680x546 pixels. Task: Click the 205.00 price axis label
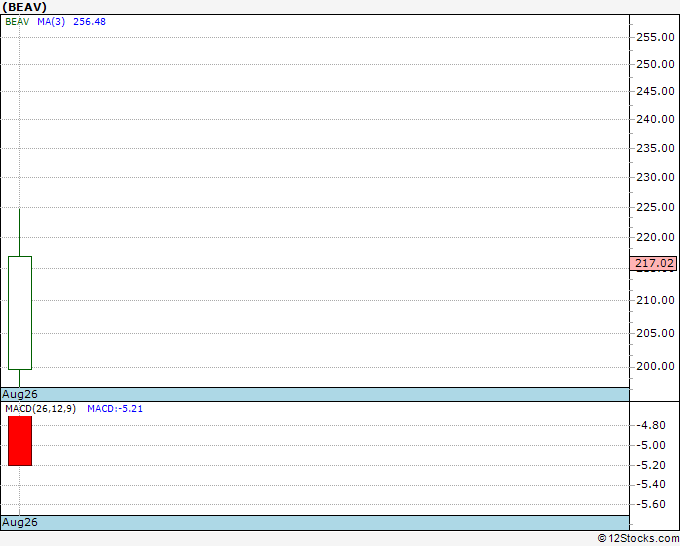655,333
